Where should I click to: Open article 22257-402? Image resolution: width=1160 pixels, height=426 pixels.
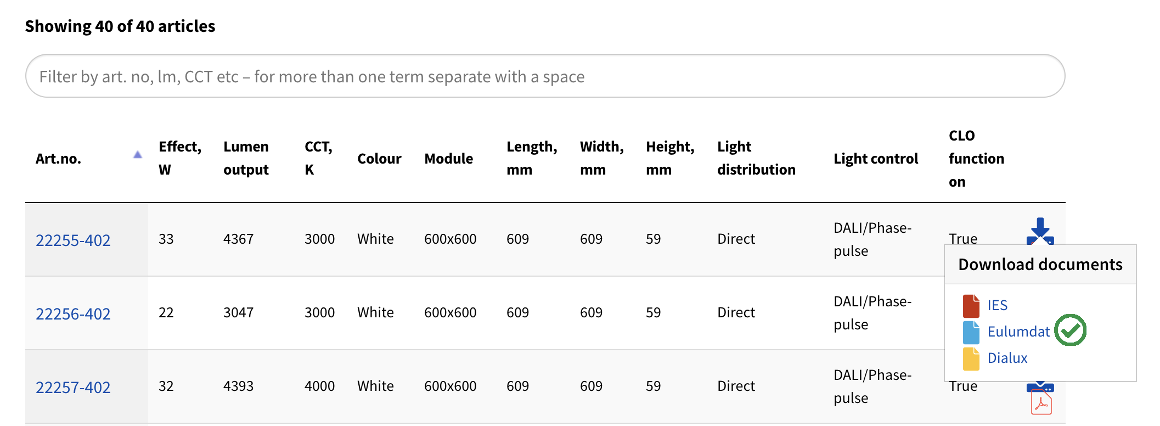click(x=73, y=387)
